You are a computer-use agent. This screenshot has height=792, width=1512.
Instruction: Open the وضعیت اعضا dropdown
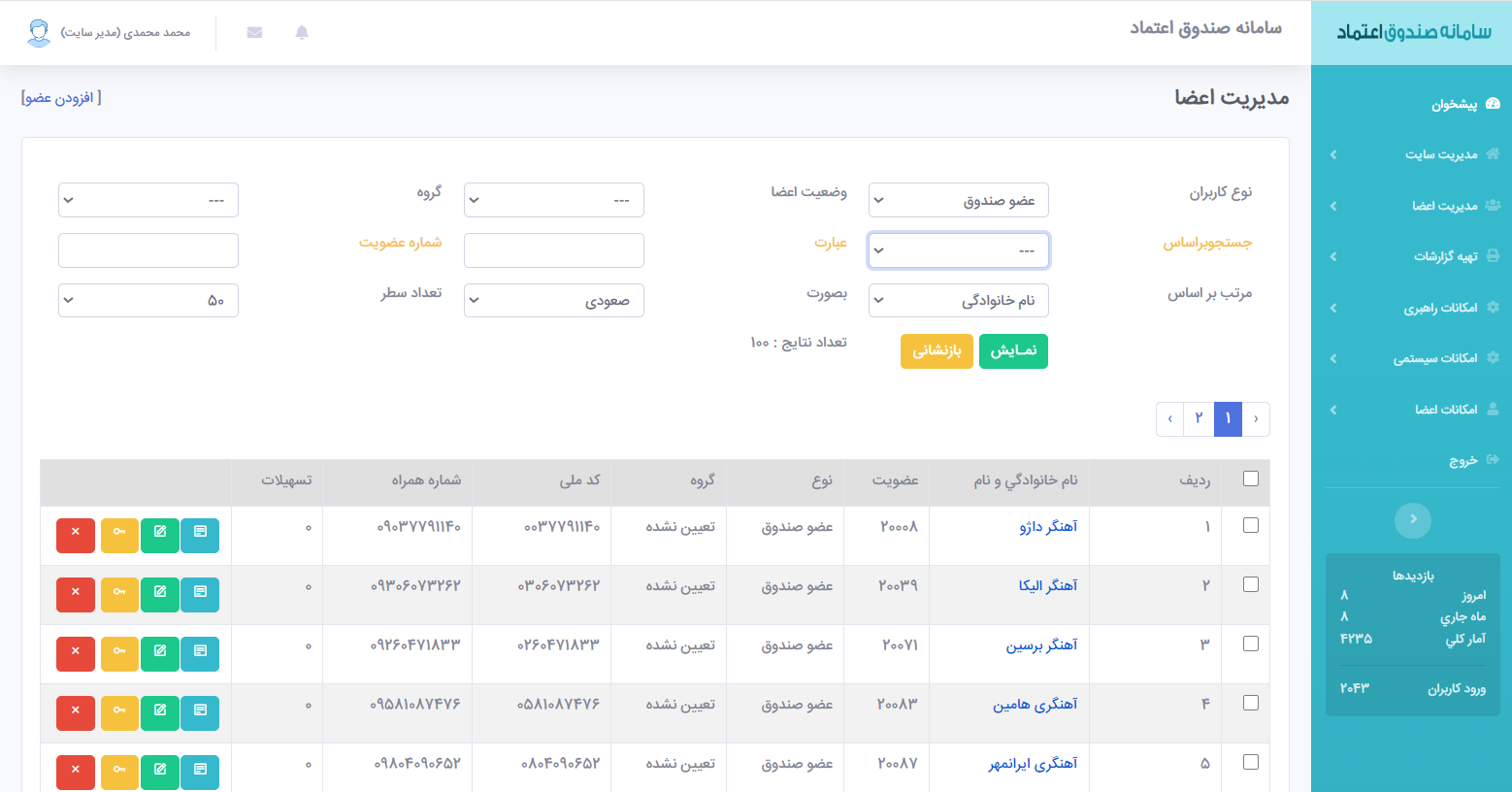(554, 200)
